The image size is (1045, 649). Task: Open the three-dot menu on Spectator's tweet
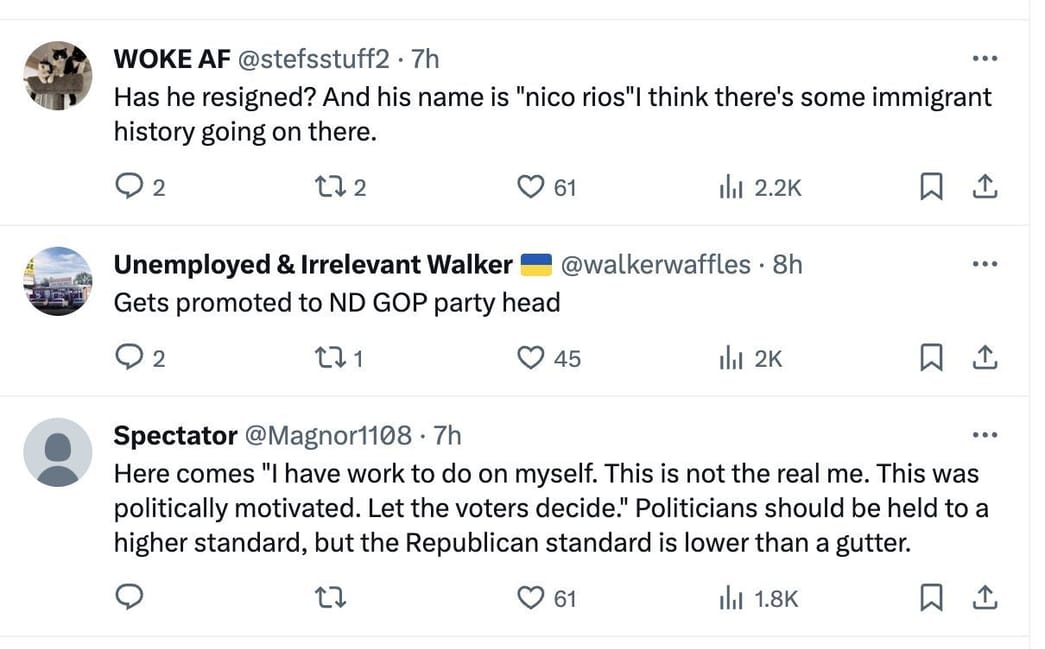click(x=985, y=434)
